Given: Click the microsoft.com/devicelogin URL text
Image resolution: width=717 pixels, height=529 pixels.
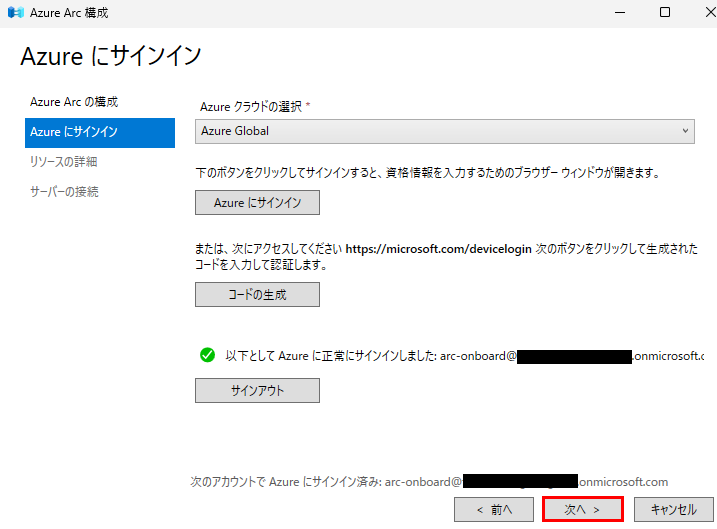Looking at the screenshot, I should [438, 249].
